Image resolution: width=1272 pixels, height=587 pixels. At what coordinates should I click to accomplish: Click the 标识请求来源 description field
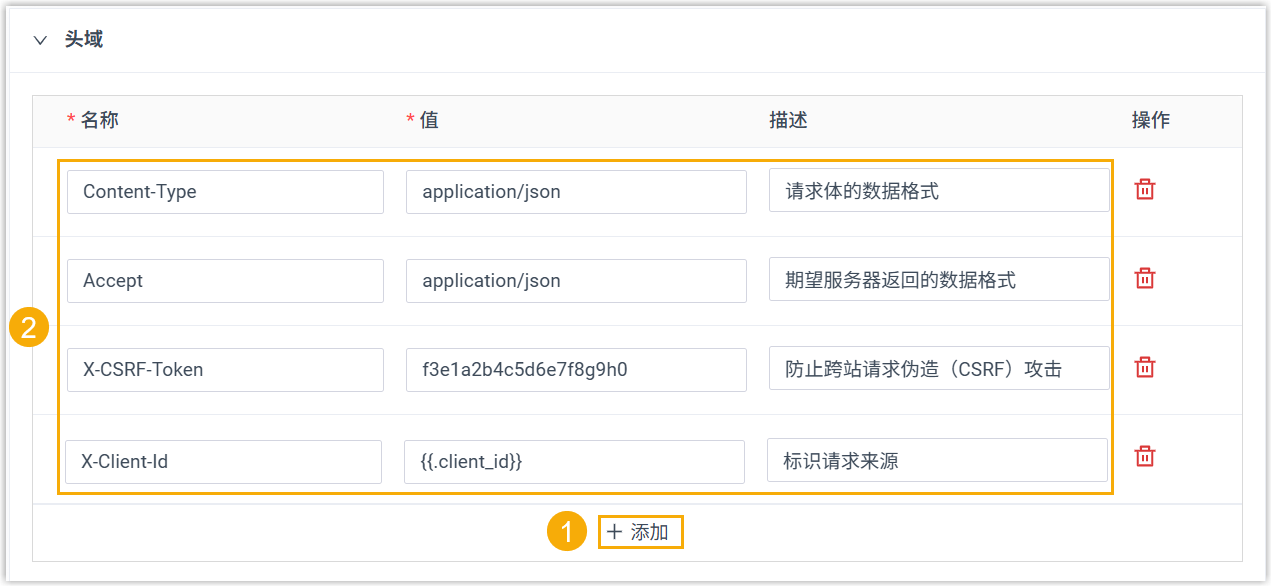click(937, 462)
